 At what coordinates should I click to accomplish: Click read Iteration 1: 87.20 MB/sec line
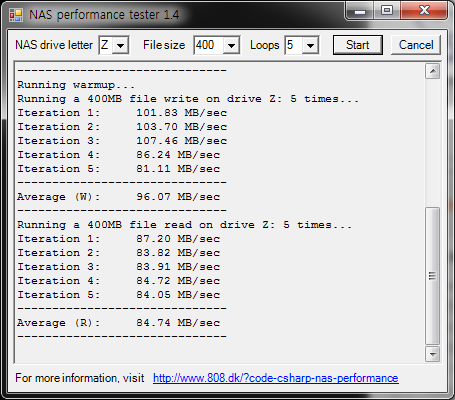click(119, 239)
